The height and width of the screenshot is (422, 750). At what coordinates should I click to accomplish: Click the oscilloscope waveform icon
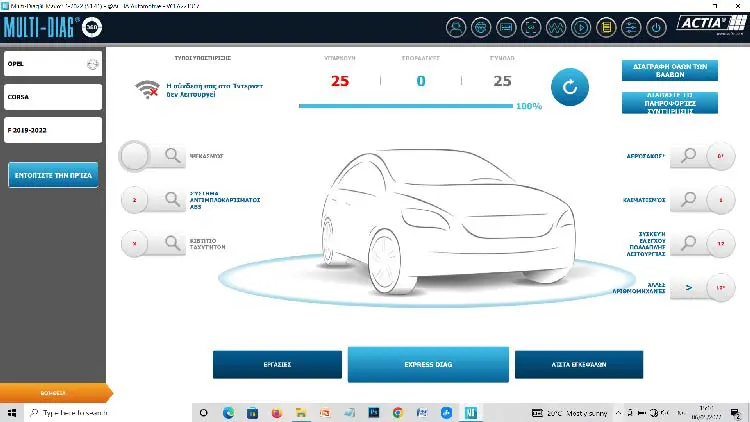click(x=556, y=28)
